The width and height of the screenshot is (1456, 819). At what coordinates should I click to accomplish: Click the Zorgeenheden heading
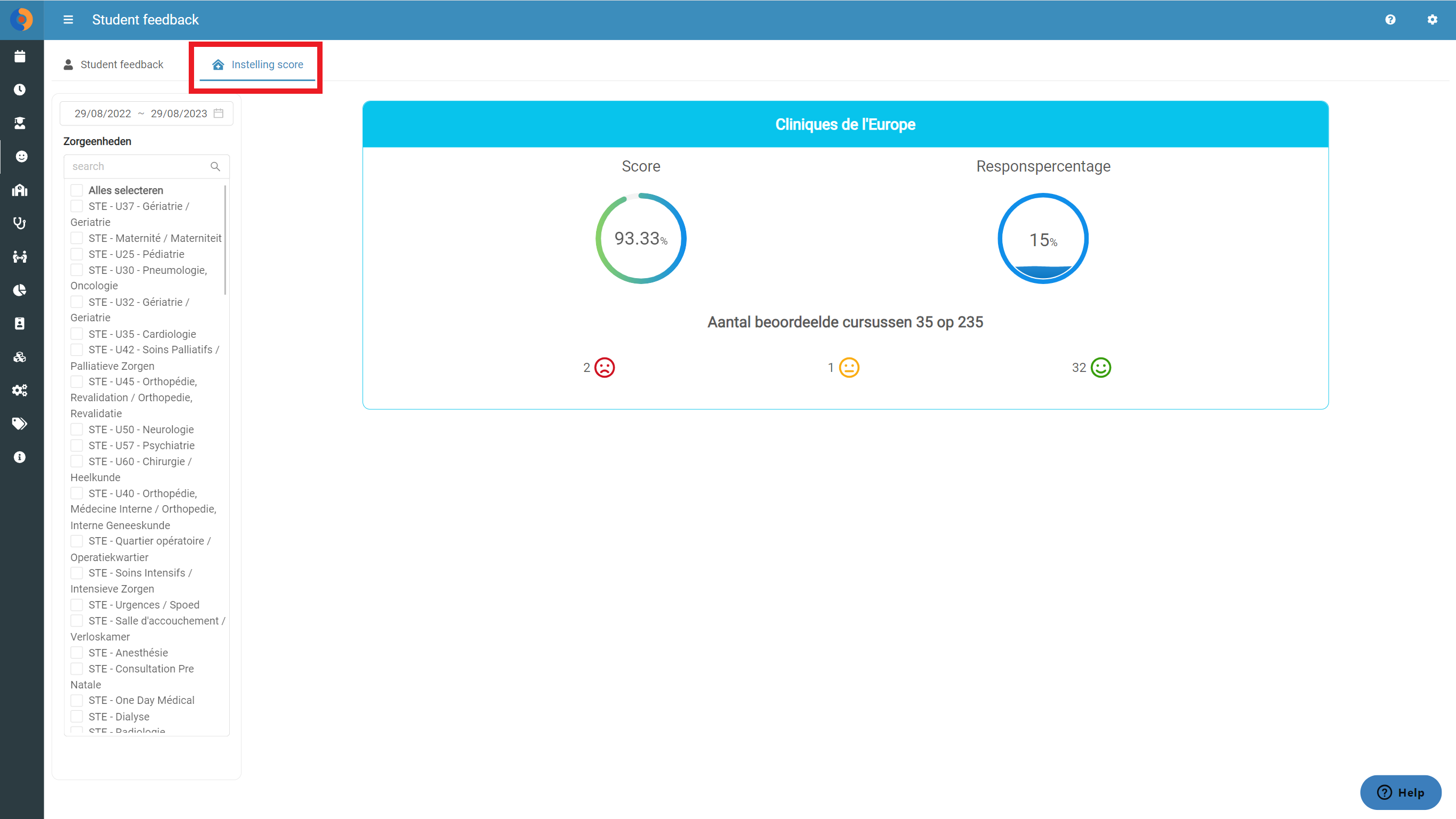pos(97,141)
